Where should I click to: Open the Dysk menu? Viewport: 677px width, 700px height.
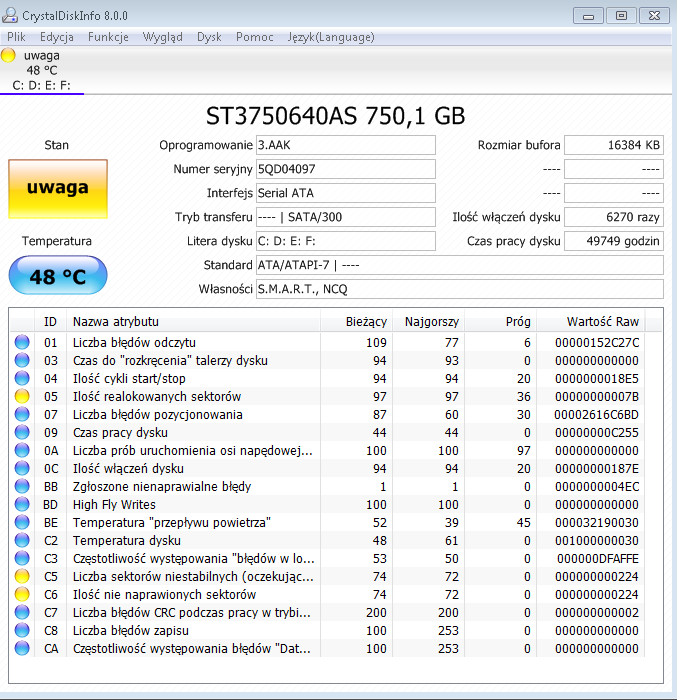(x=209, y=37)
